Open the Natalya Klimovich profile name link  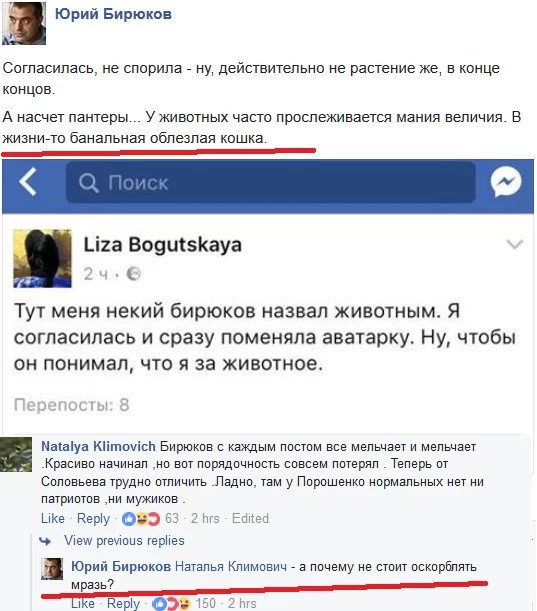coord(98,447)
